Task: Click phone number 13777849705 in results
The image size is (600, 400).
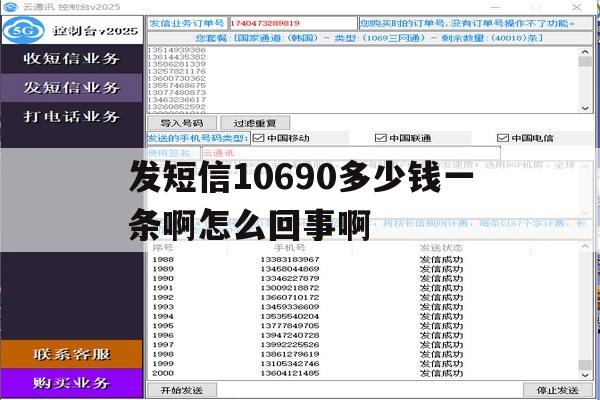Action: click(x=290, y=326)
